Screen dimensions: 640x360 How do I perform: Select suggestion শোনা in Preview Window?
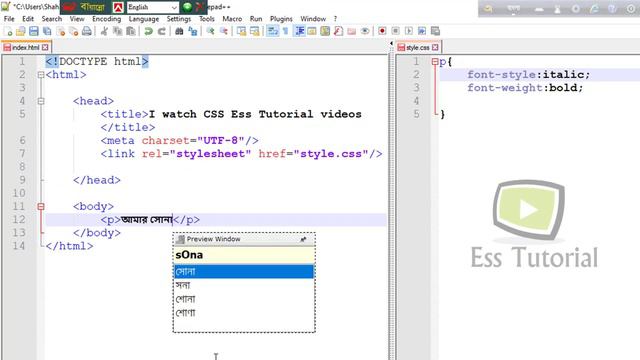click(x=244, y=299)
